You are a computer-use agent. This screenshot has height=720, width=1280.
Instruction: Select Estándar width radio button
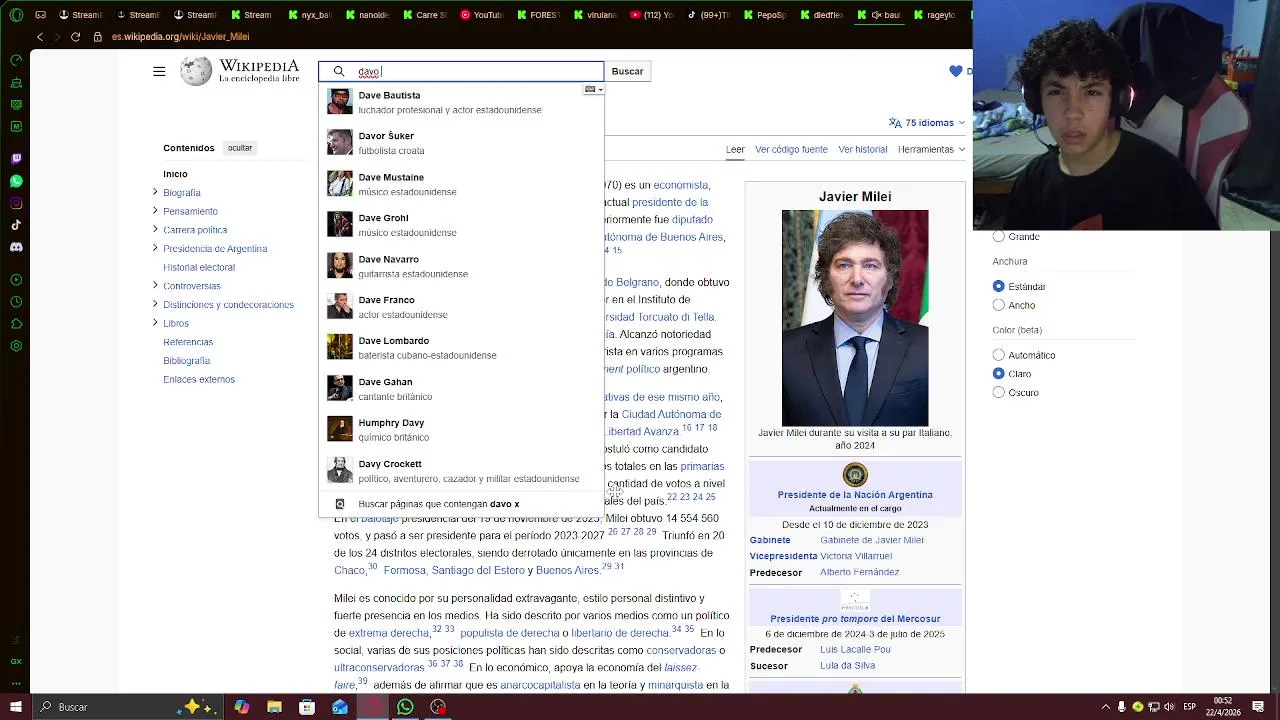click(x=999, y=286)
